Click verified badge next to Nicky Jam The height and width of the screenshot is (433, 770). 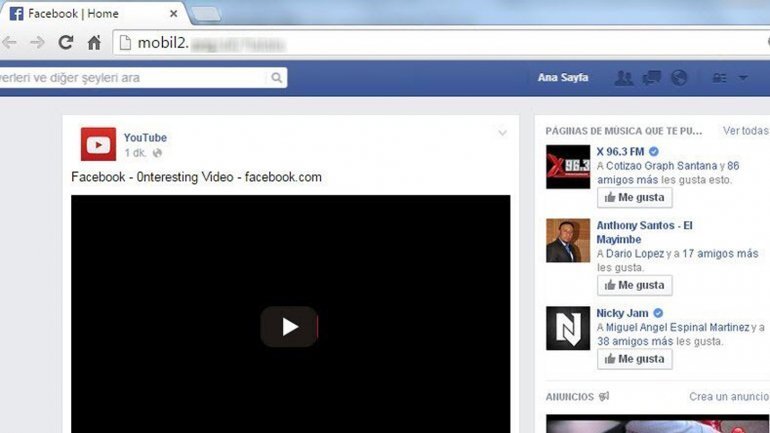[x=658, y=313]
